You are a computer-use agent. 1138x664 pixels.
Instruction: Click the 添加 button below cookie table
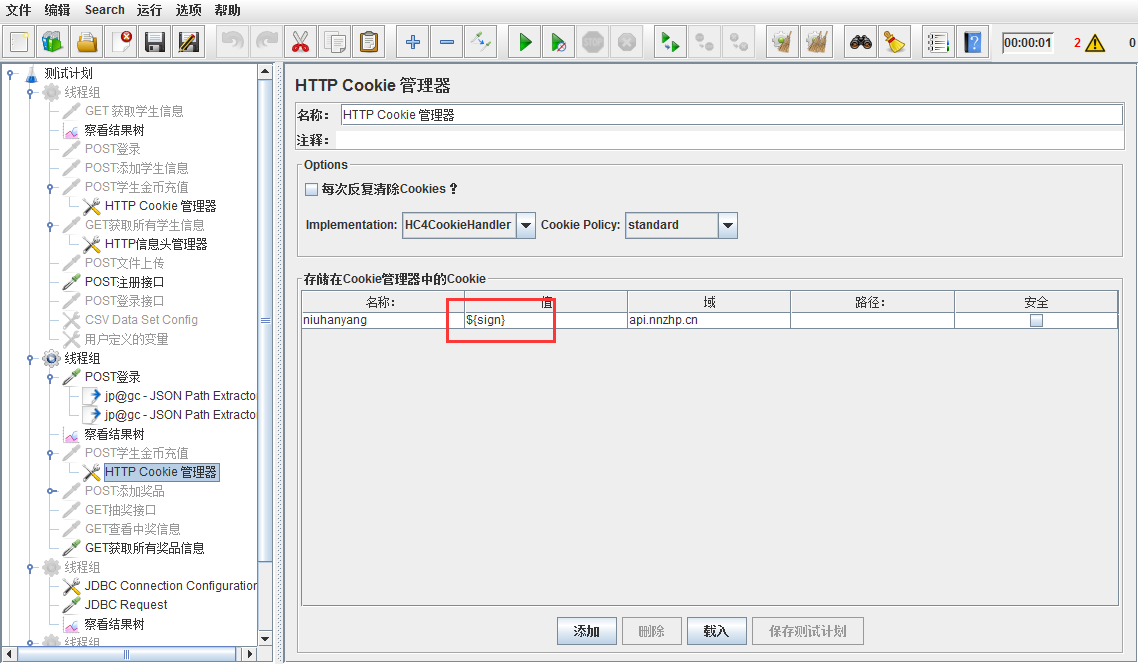pyautogui.click(x=586, y=631)
